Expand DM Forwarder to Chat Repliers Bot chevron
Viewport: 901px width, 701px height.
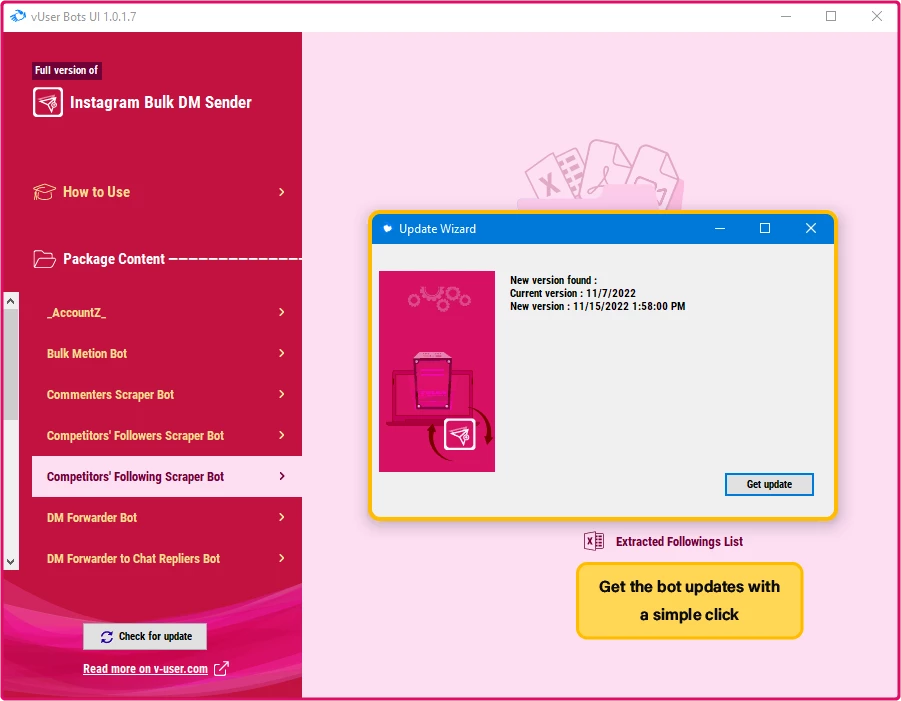pyautogui.click(x=282, y=558)
